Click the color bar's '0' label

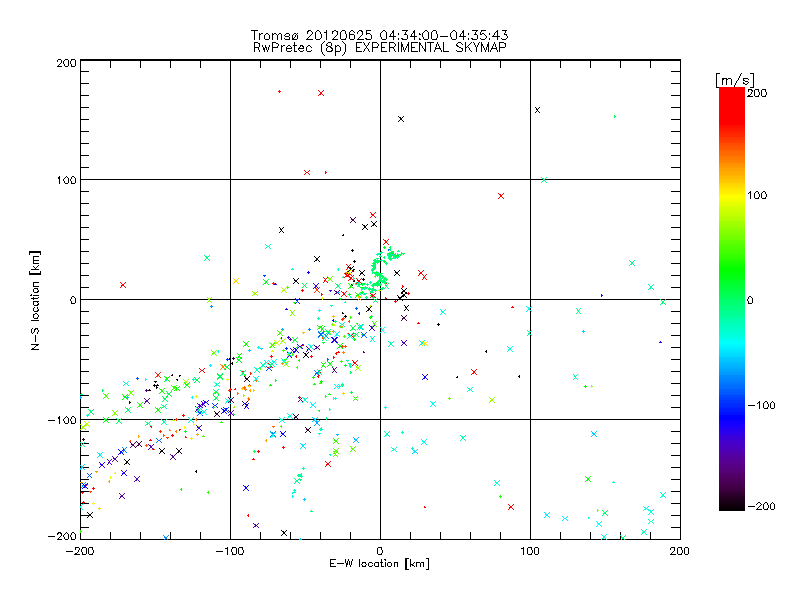[751, 300]
